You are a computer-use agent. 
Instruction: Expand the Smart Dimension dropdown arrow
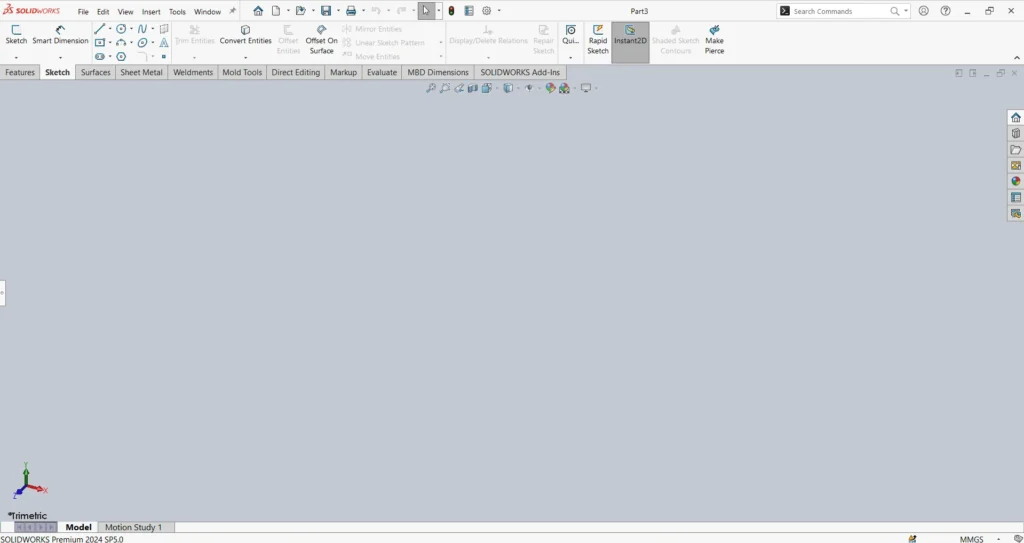click(x=60, y=58)
